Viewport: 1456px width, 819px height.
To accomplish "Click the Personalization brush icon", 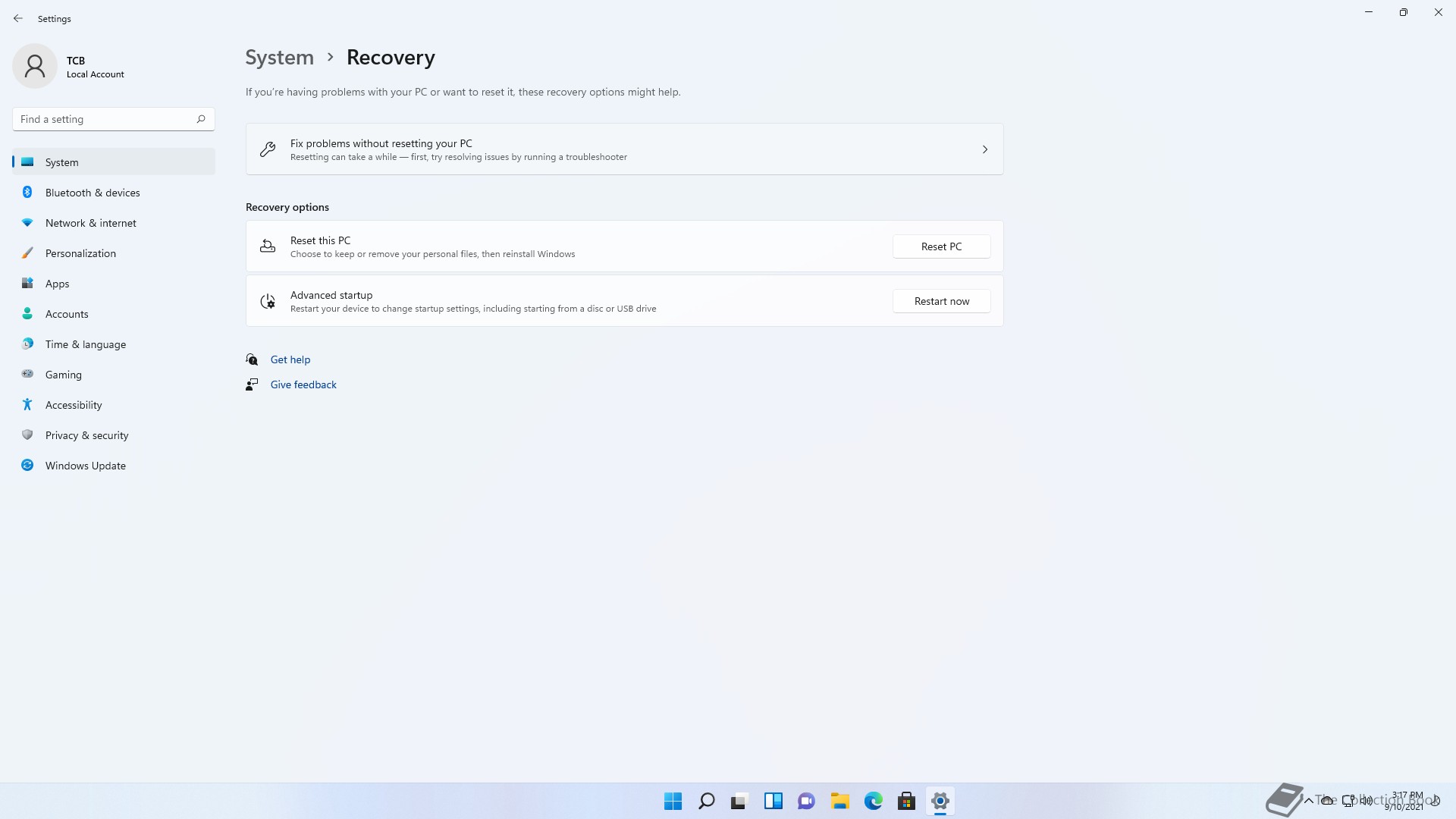I will [27, 253].
